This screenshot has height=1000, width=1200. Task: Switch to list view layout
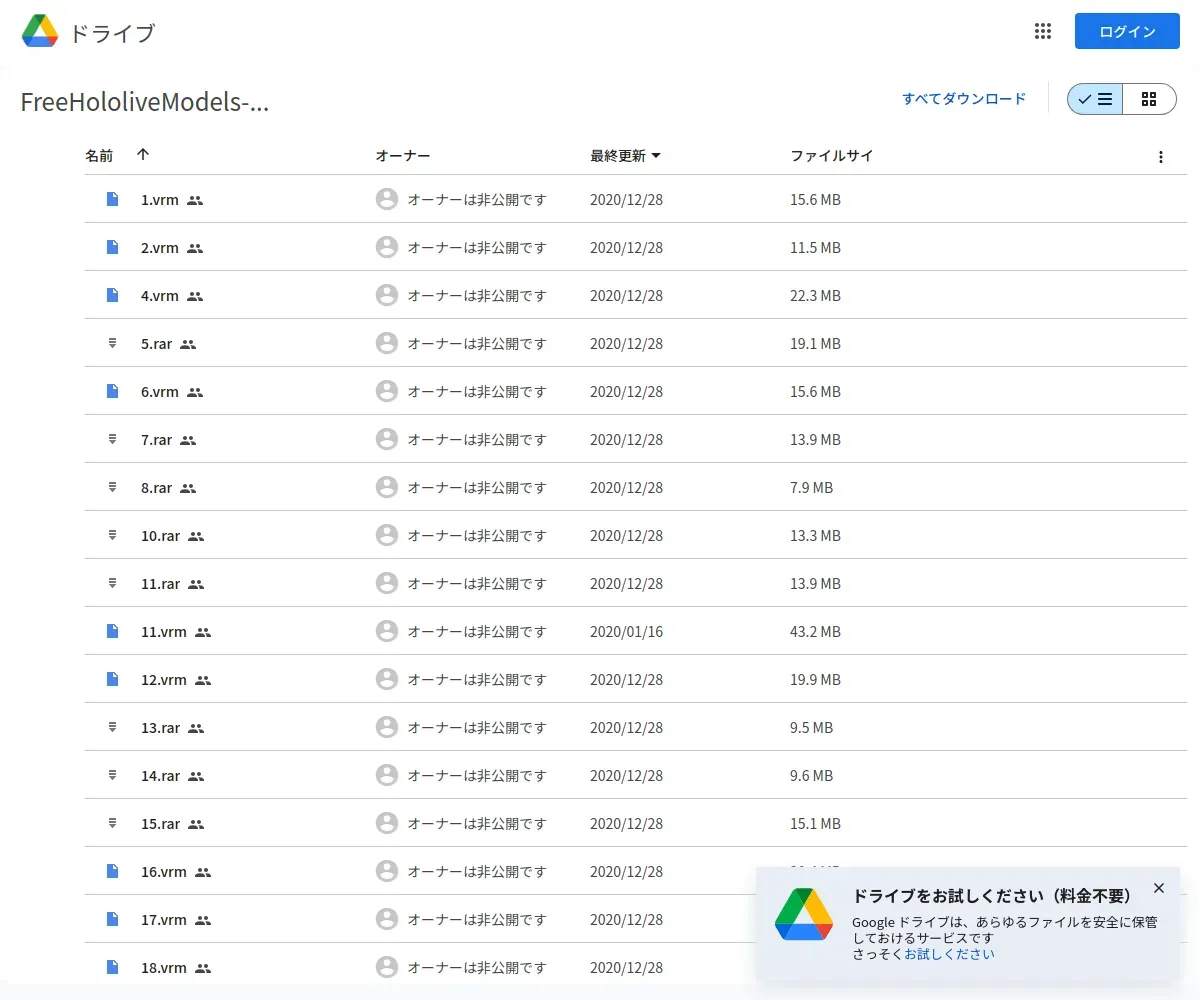click(1095, 99)
